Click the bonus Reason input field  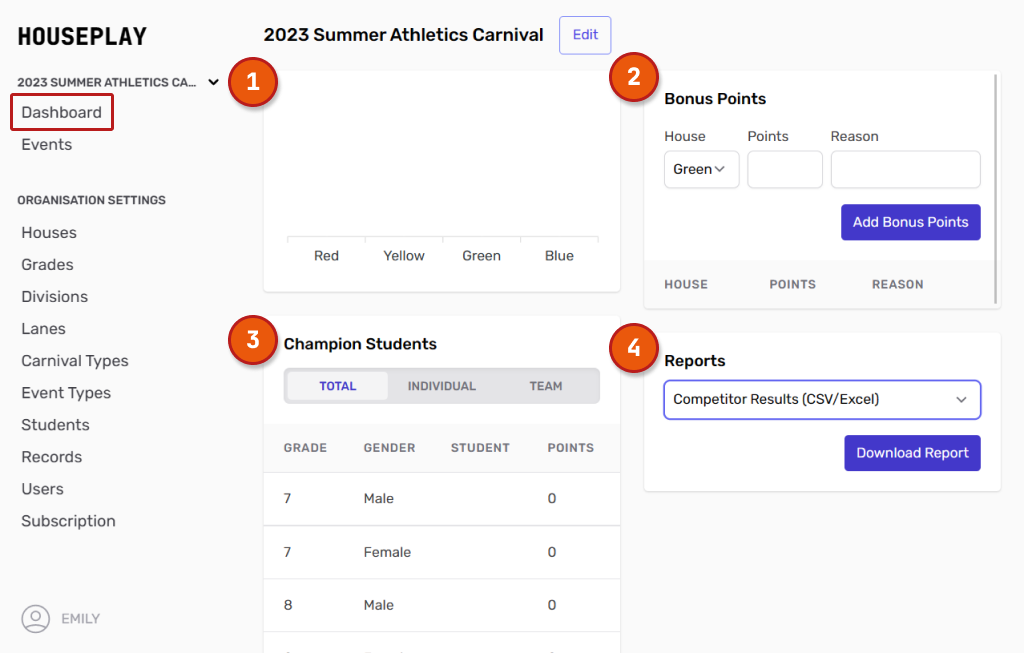pyautogui.click(x=905, y=170)
